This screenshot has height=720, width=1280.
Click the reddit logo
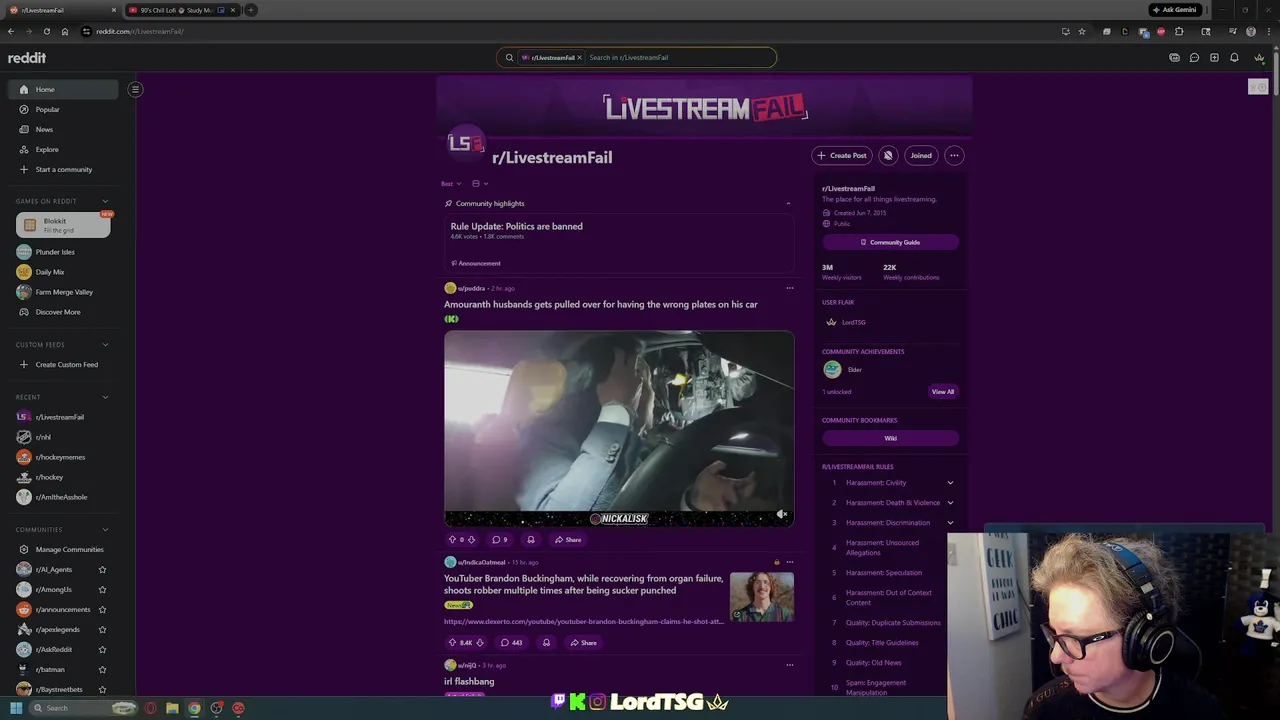click(x=27, y=58)
